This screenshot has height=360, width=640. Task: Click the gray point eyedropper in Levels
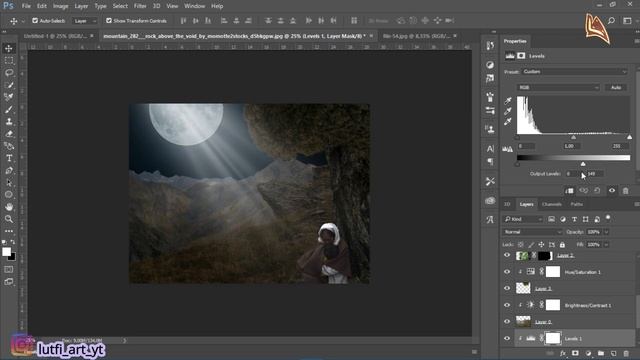[x=508, y=111]
